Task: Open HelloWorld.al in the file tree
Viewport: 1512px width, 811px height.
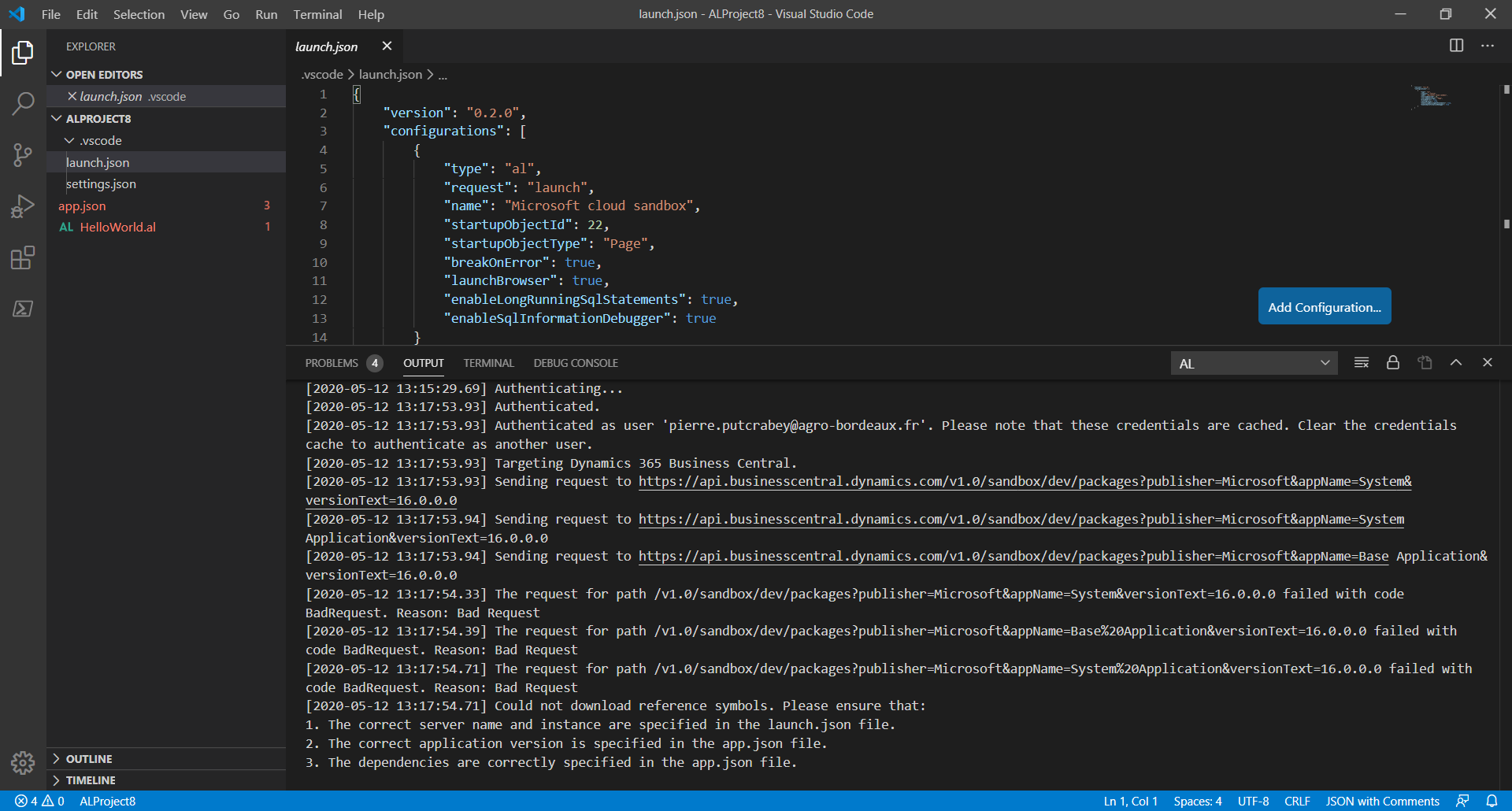Action: coord(167,227)
